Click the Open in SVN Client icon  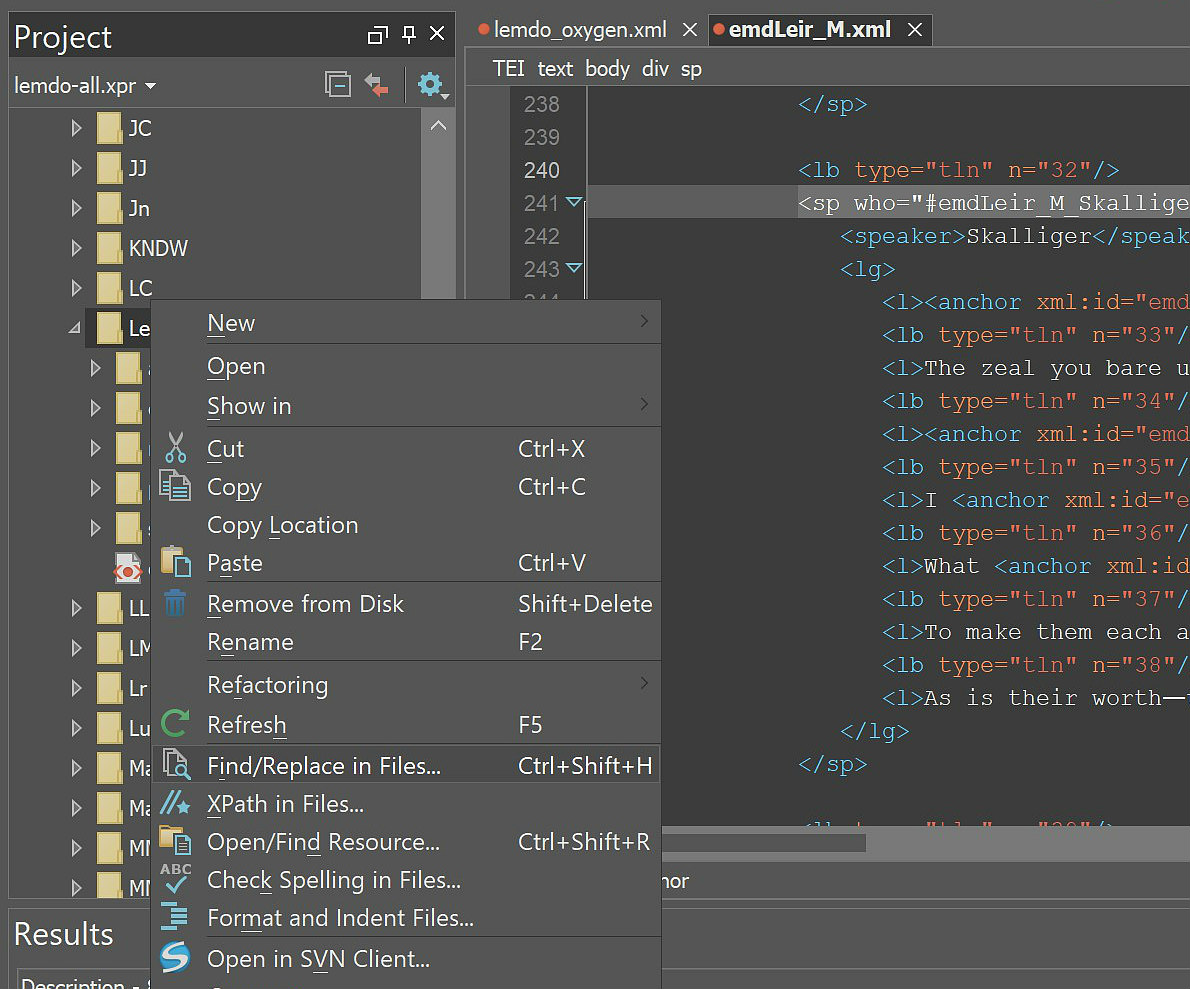(176, 957)
